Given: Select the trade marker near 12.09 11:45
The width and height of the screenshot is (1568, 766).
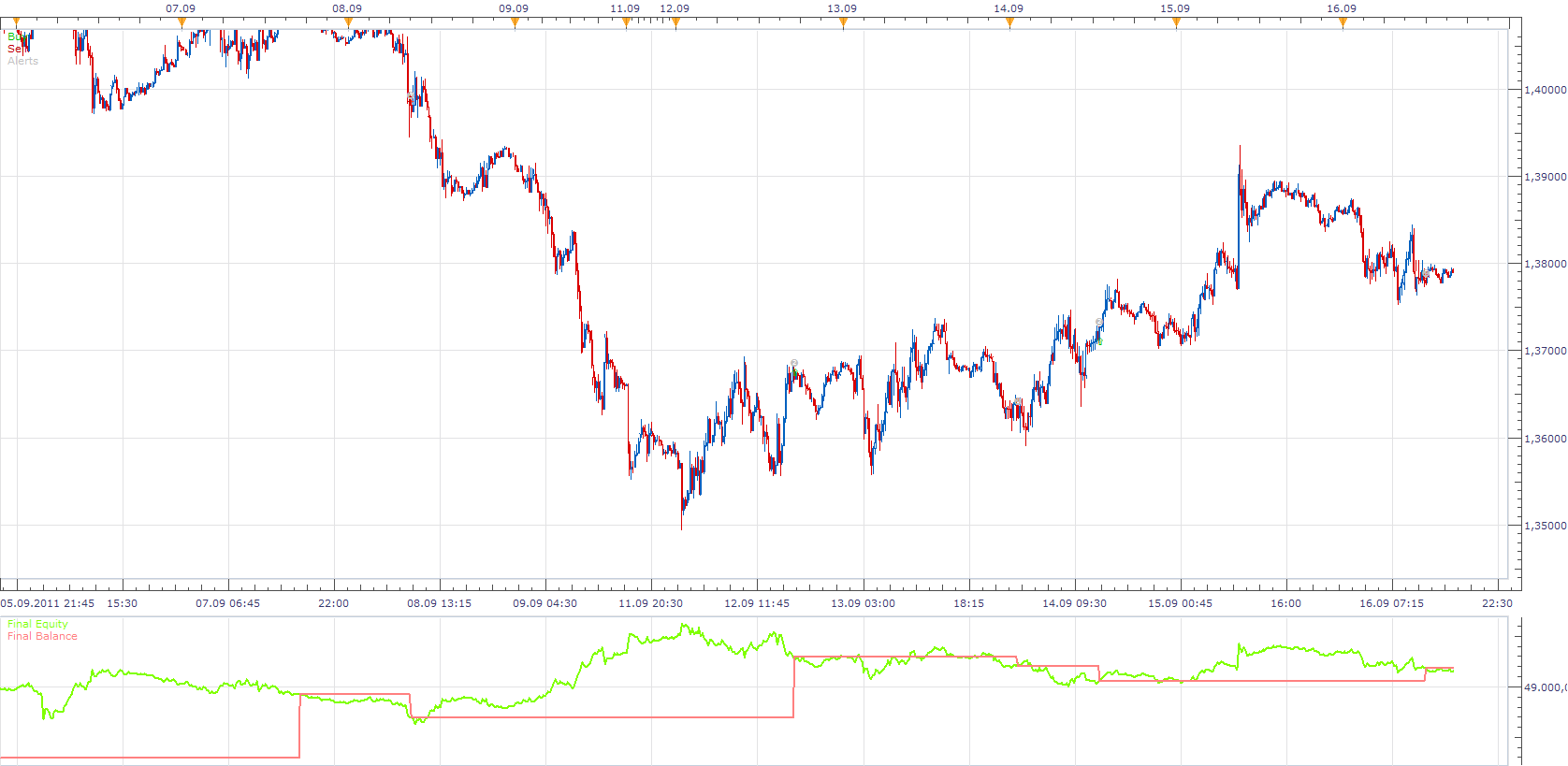Looking at the screenshot, I should click(794, 364).
